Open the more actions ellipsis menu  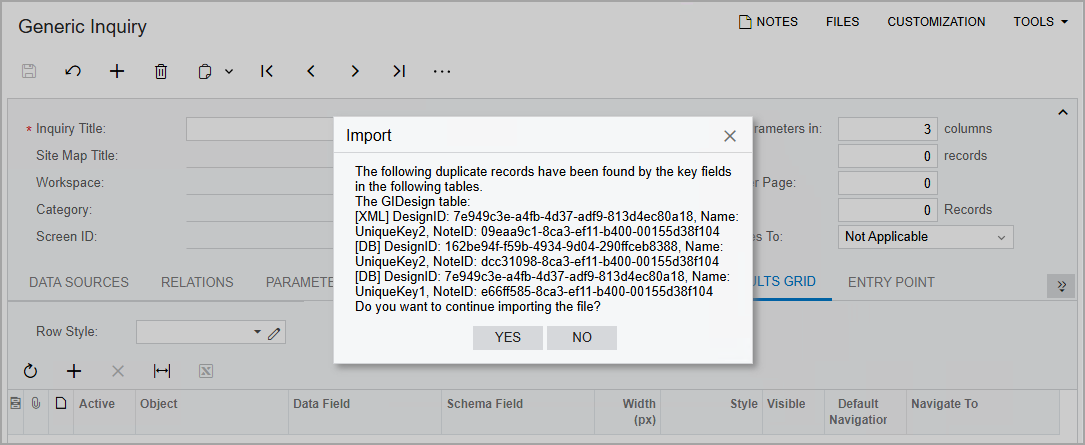443,71
